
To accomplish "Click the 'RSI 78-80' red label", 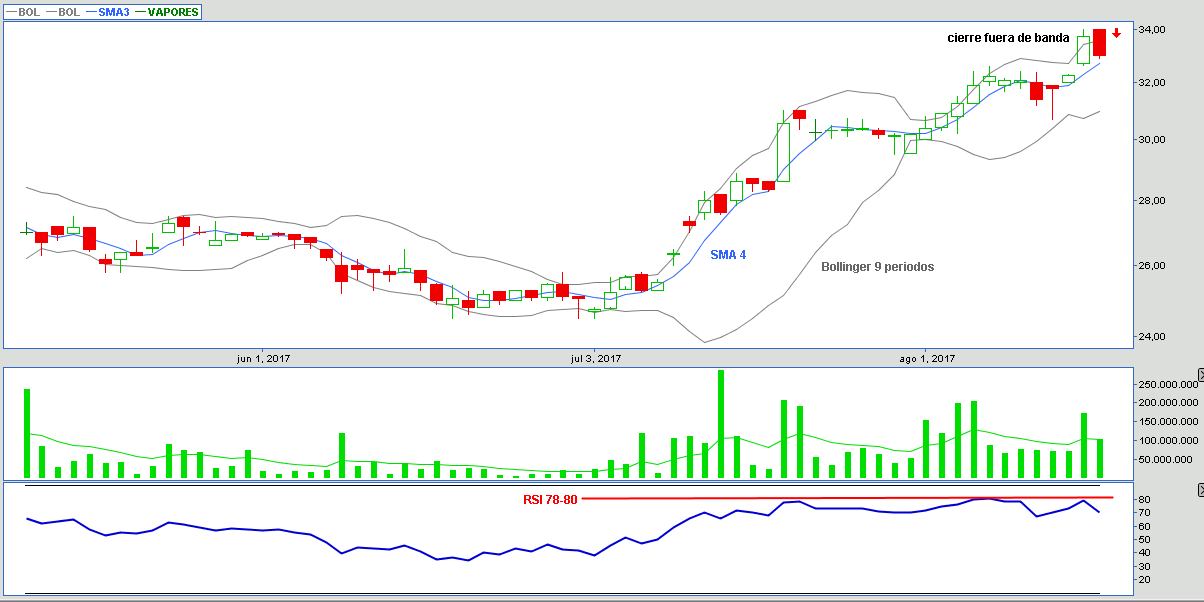I will pyautogui.click(x=550, y=499).
